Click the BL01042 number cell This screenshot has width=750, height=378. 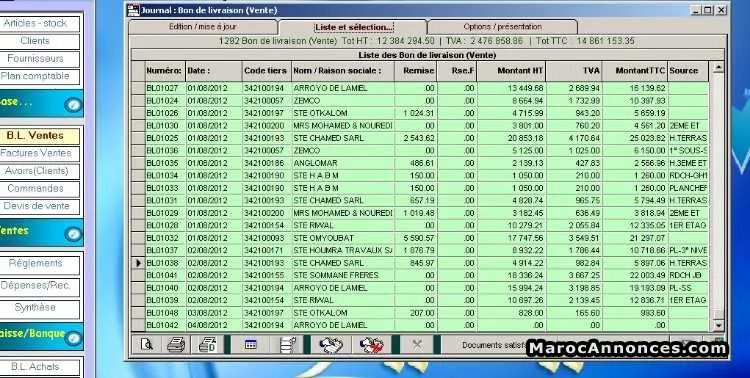point(165,325)
